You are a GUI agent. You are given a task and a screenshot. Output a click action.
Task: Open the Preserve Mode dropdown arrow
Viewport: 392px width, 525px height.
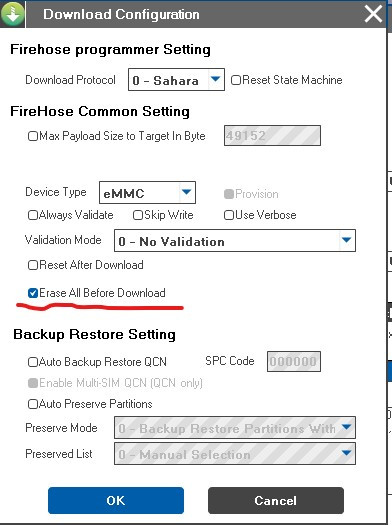(346, 427)
